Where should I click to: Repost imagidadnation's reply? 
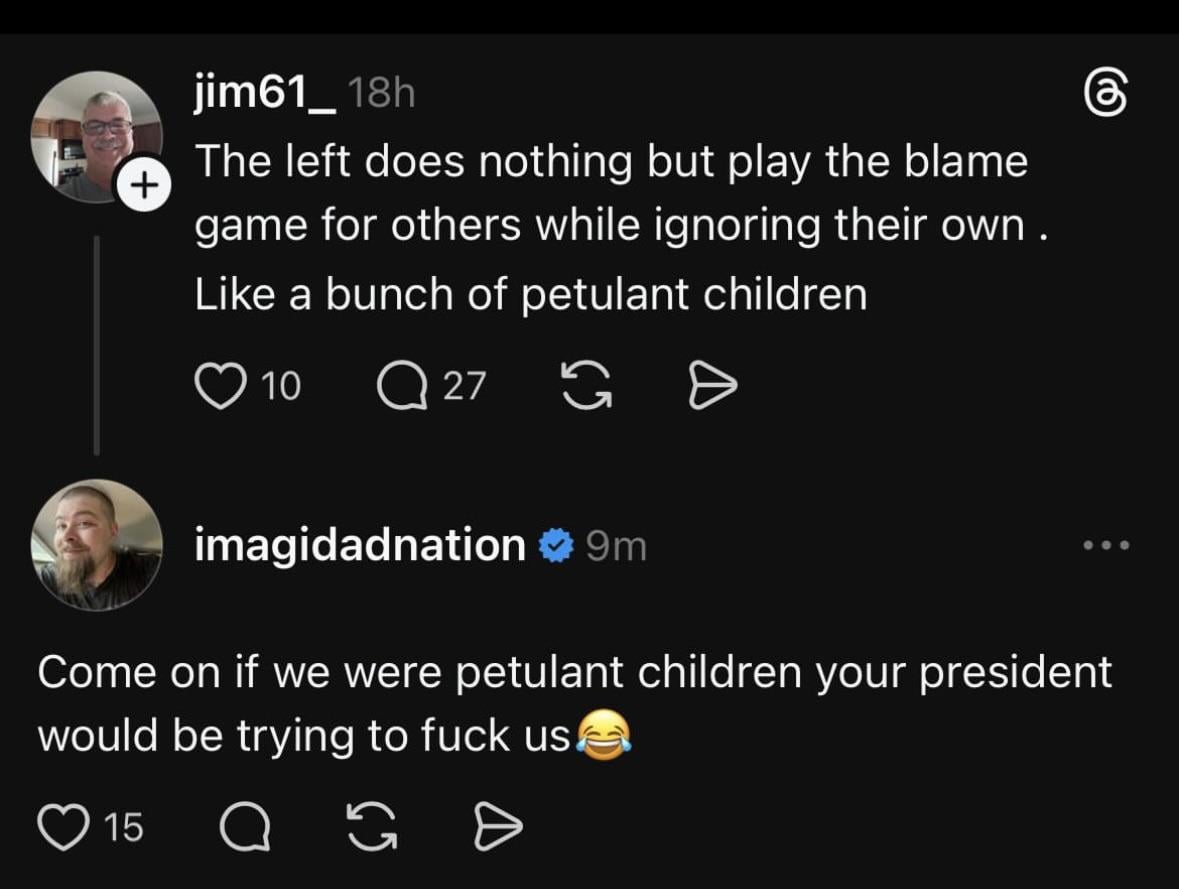371,827
